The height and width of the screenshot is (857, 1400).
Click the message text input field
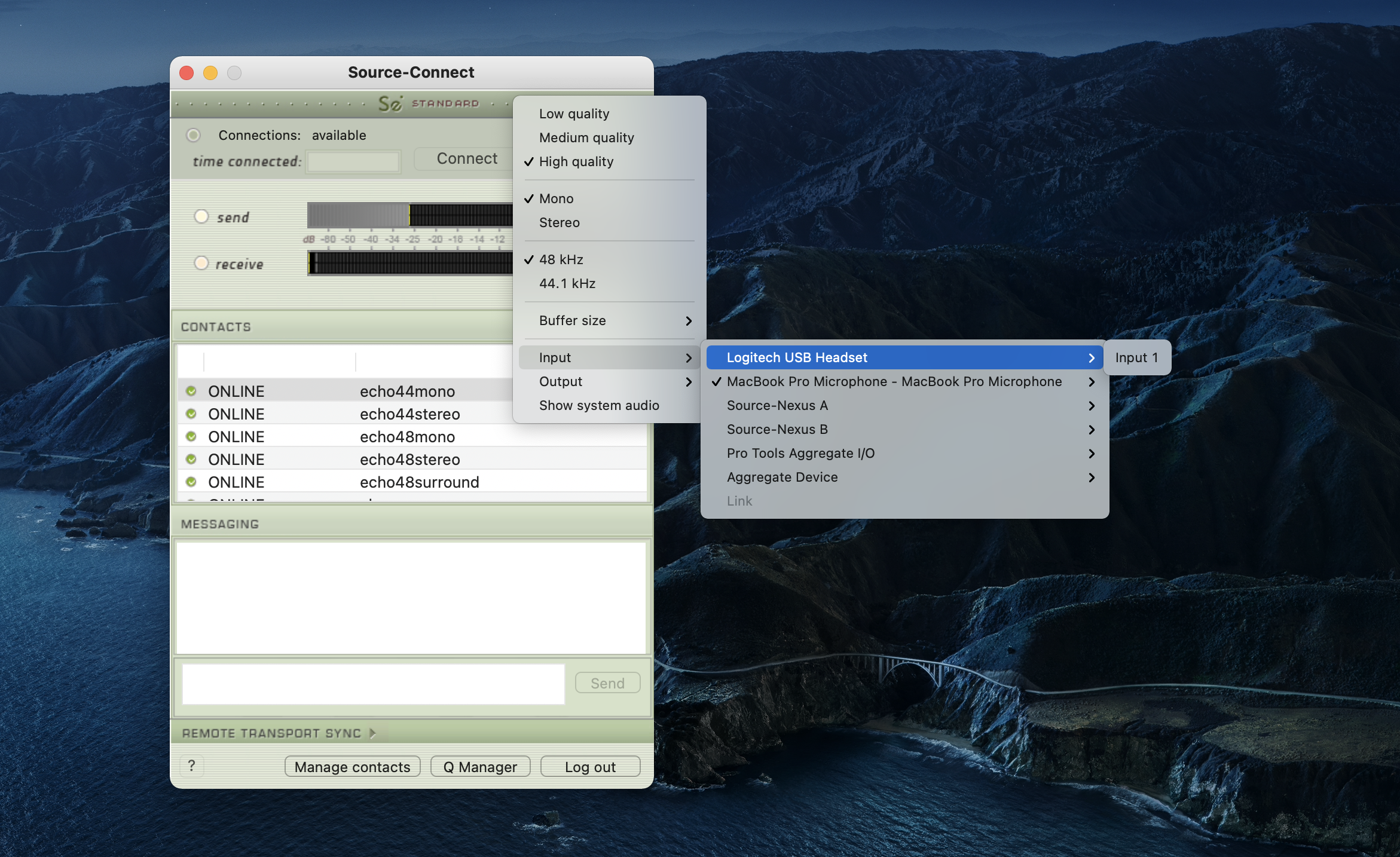click(x=373, y=684)
